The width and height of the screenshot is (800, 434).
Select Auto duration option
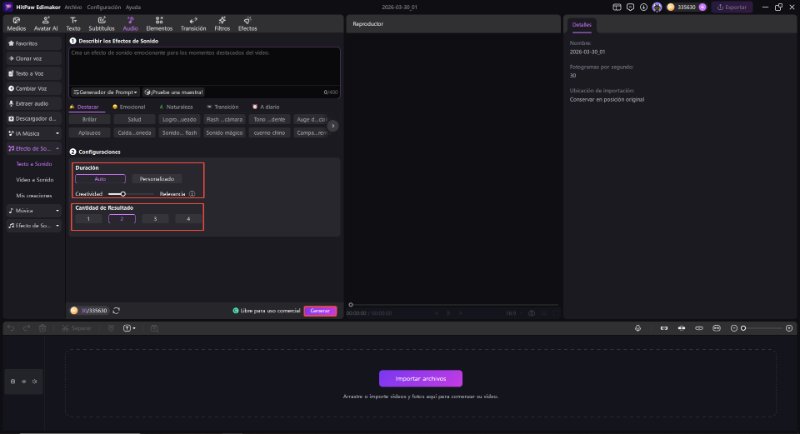[x=100, y=179]
